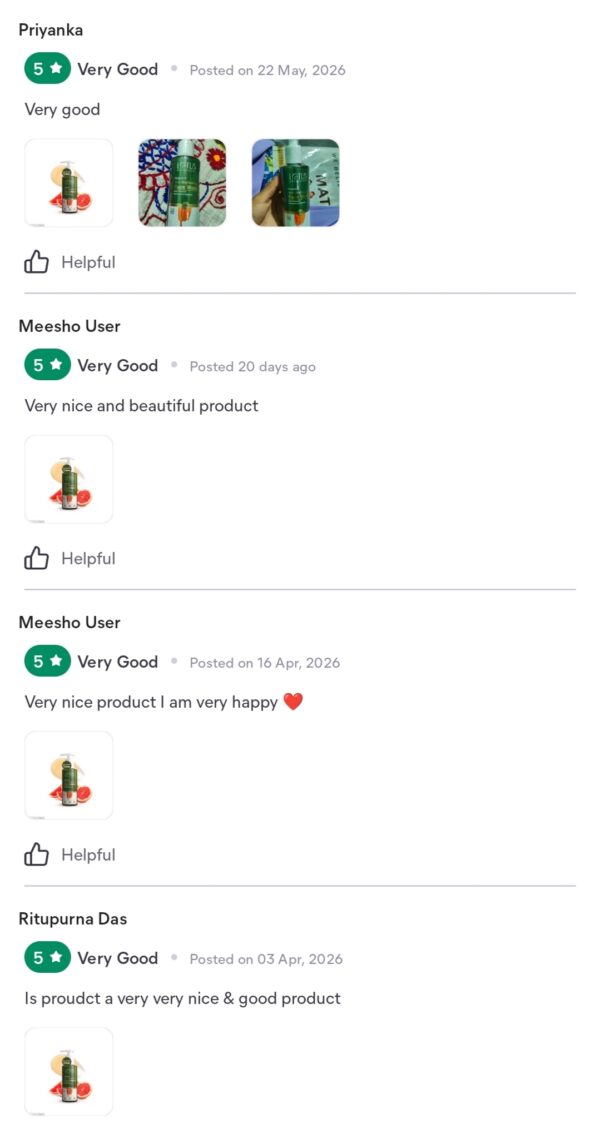This screenshot has width=600, height=1138.
Task: Click reviewer name Priyanka
Action: (51, 30)
